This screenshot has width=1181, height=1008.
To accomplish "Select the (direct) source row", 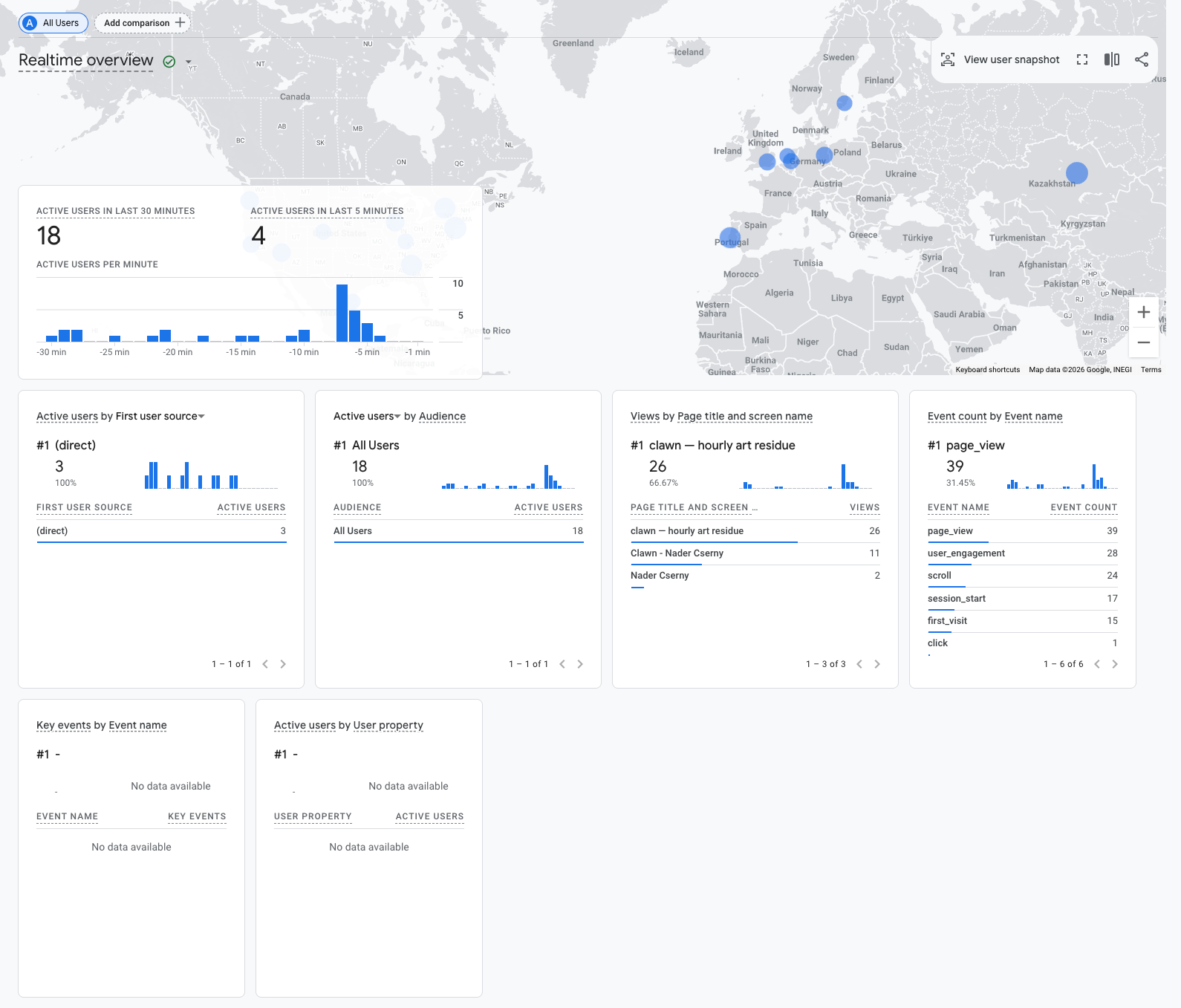I will coord(161,531).
